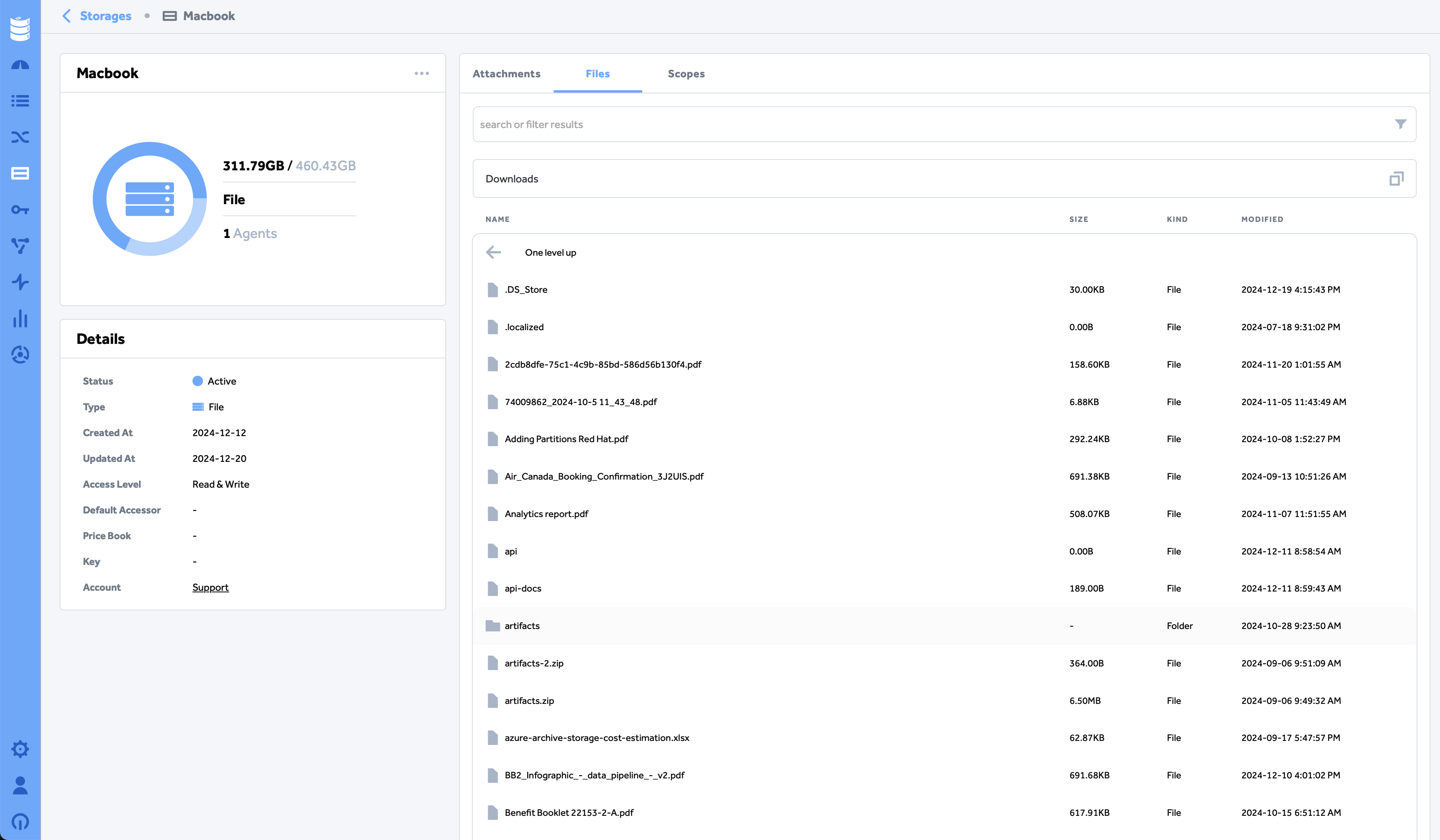Switch to the Scopes tab
This screenshot has width=1440, height=840.
point(686,74)
